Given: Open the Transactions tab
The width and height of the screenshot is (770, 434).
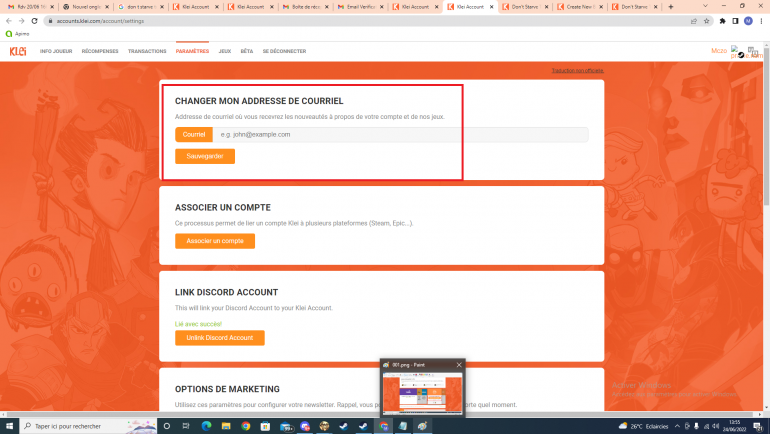Looking at the screenshot, I should point(147,51).
